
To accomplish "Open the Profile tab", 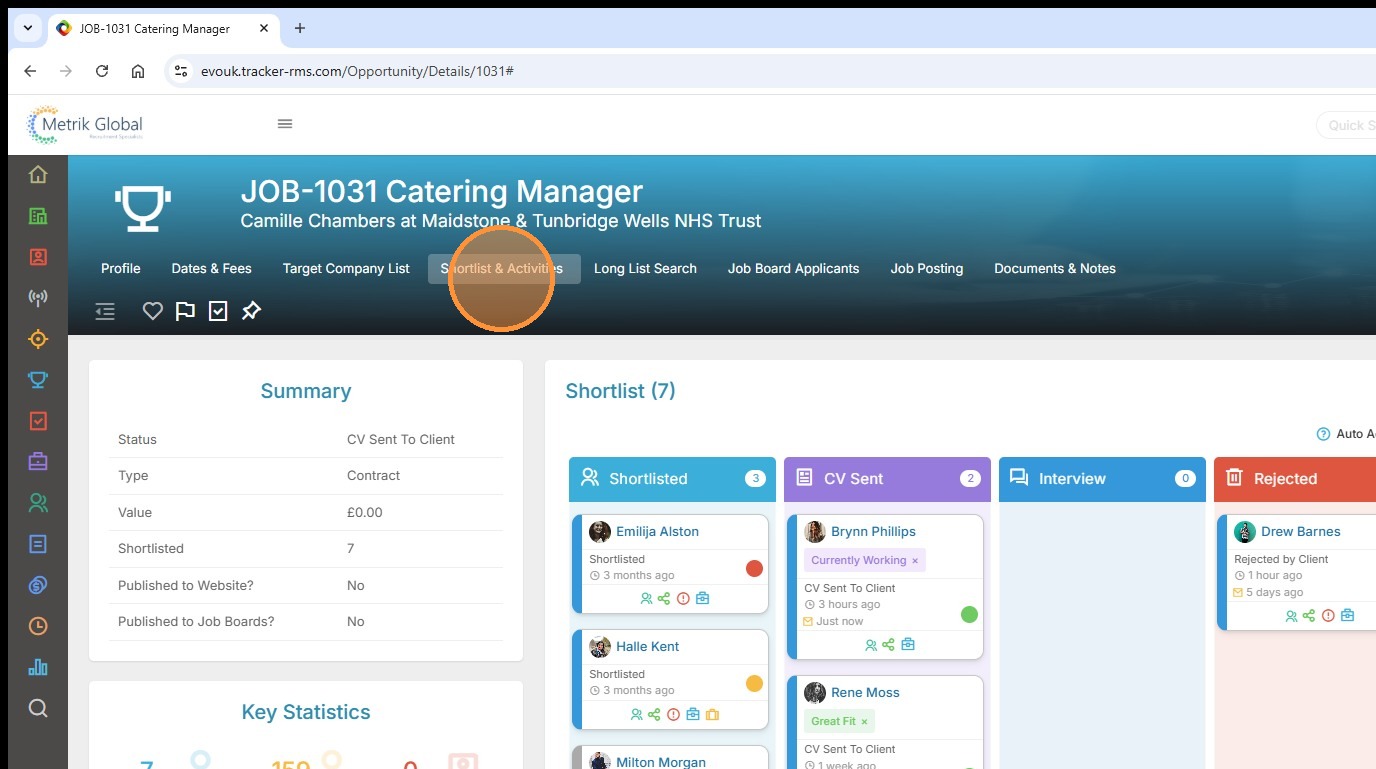I will pos(121,268).
